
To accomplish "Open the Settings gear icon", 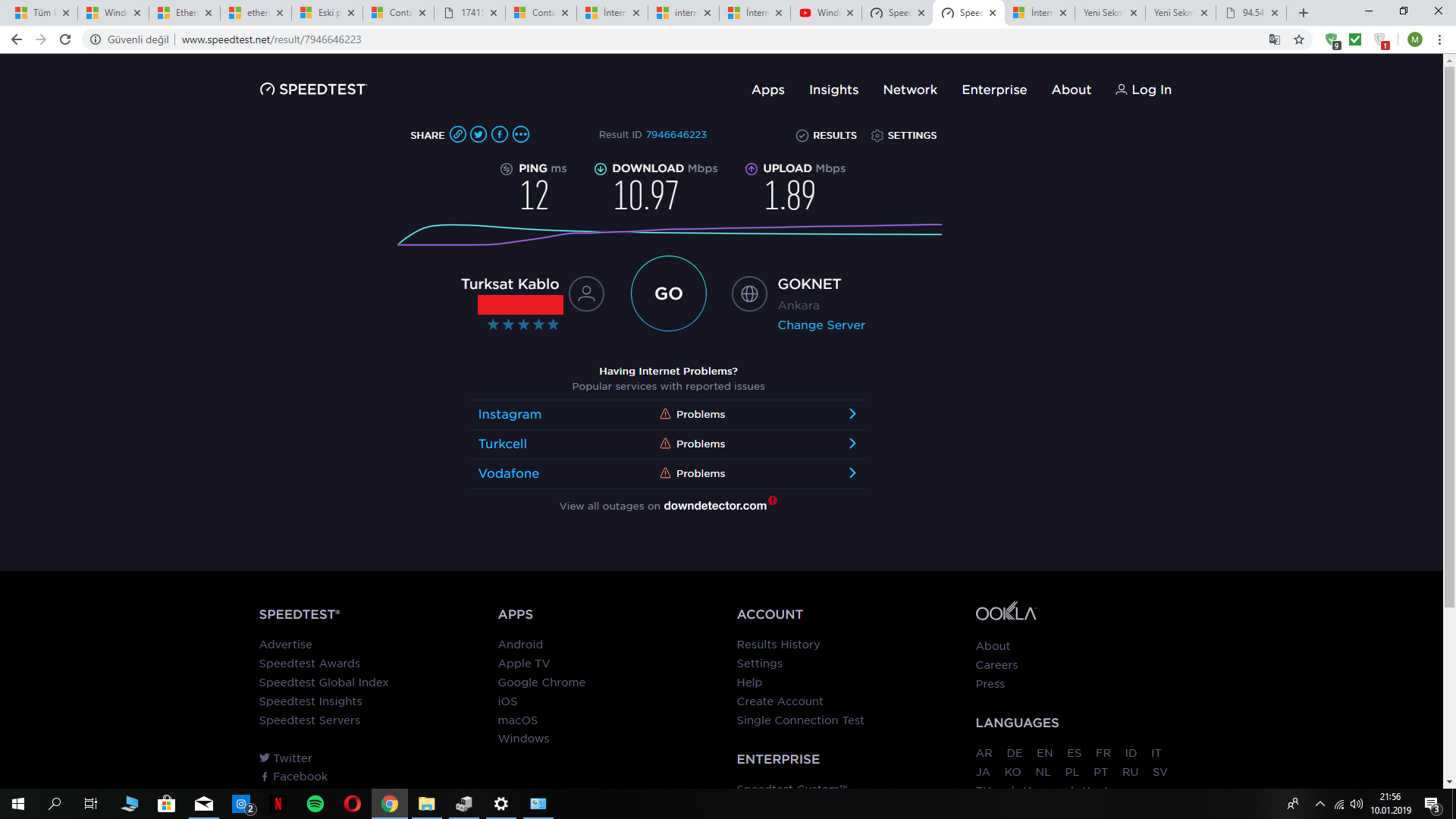I will click(x=877, y=136).
